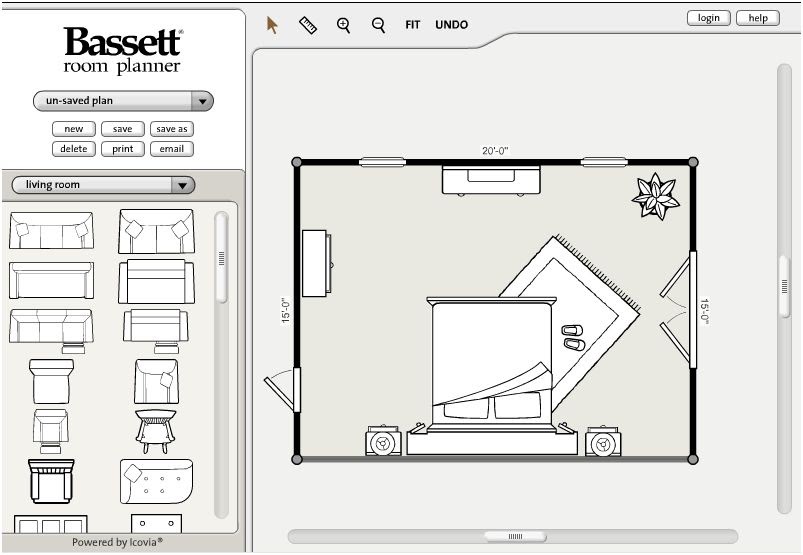Click the save as button
This screenshot has height=555, width=803.
[x=172, y=129]
